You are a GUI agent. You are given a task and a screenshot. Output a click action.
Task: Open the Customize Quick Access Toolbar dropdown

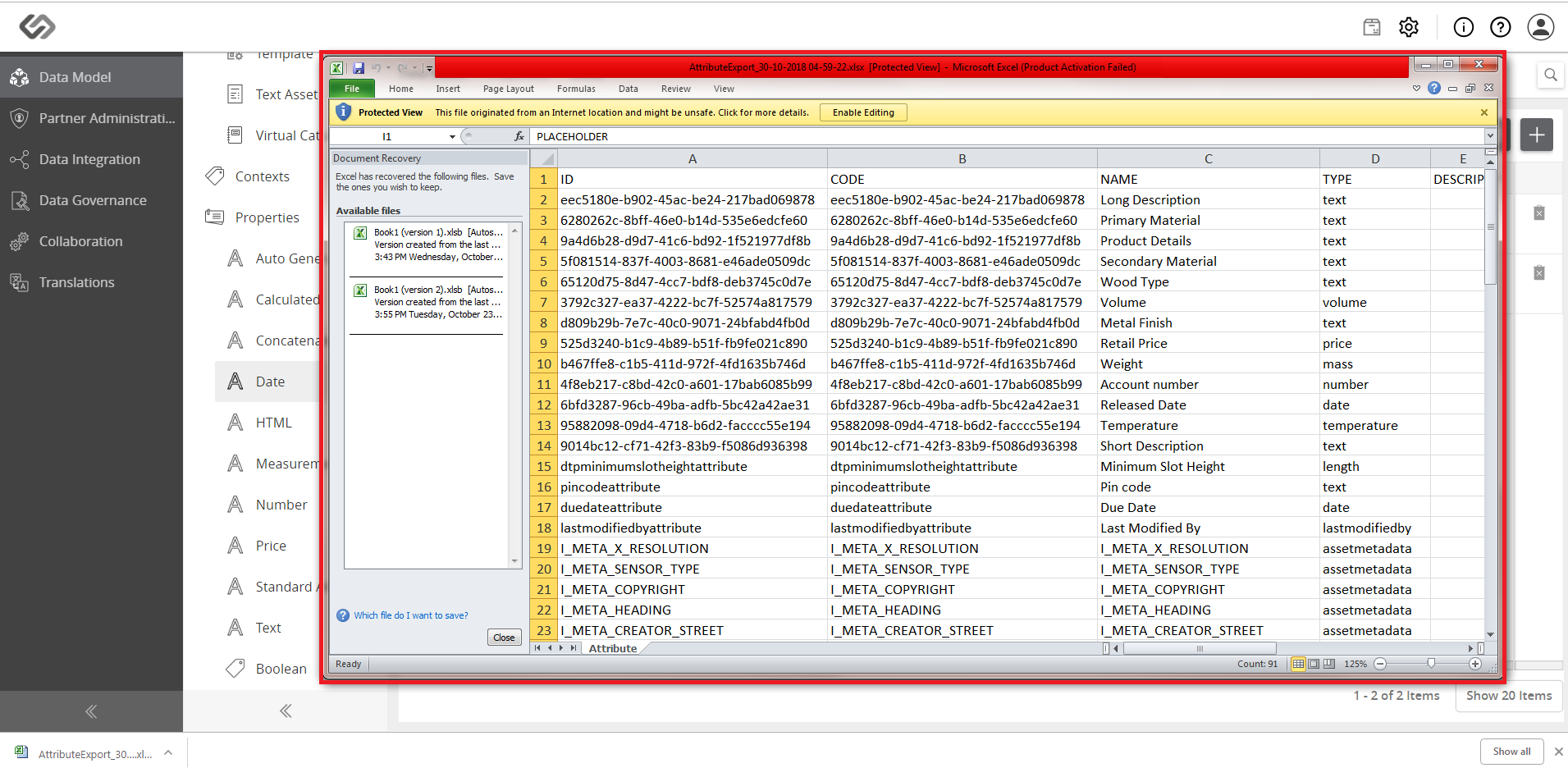tap(429, 68)
